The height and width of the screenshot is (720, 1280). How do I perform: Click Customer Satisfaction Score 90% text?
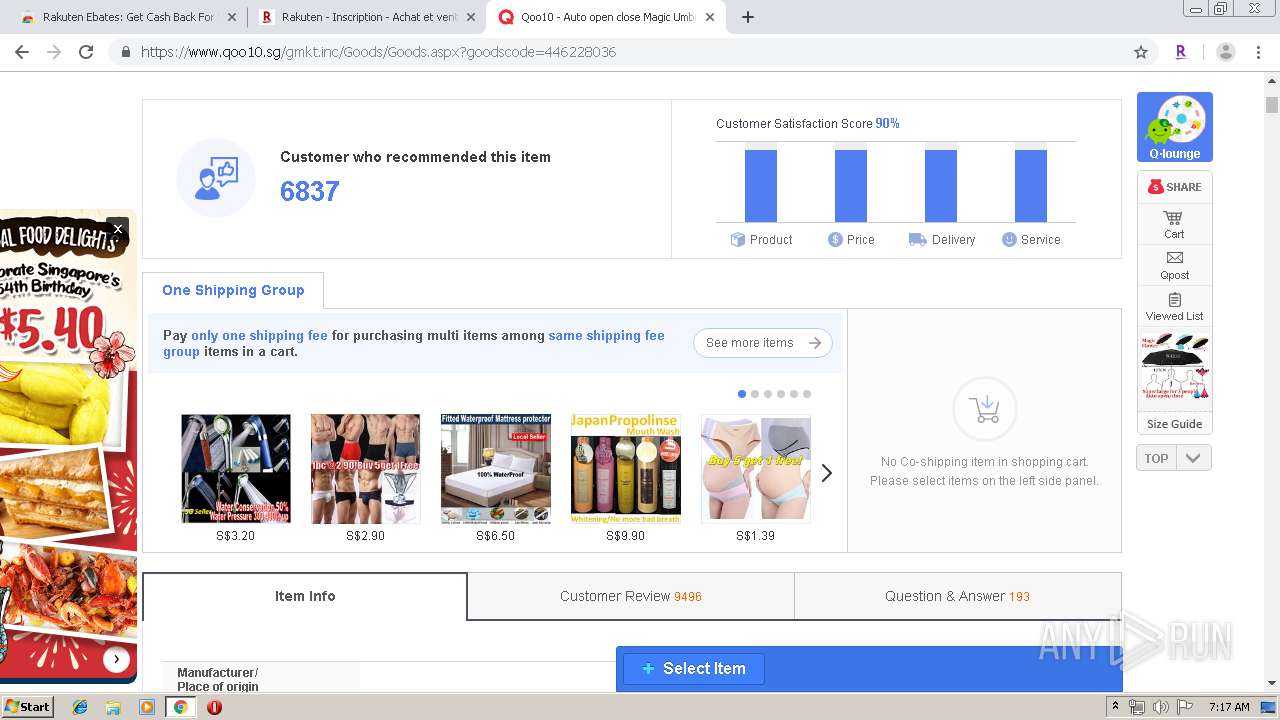click(808, 124)
